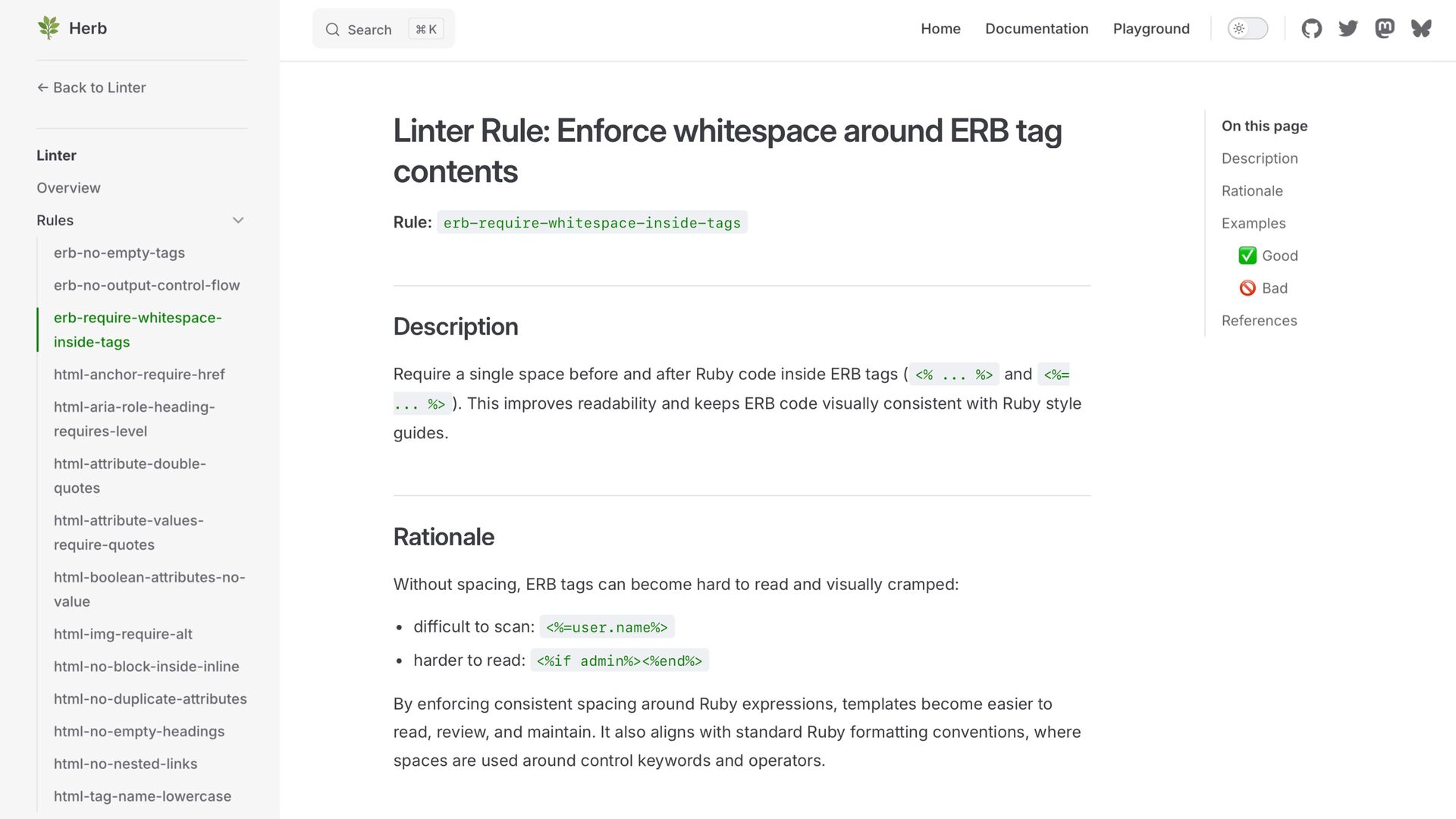Open the Twitter bird icon link

tap(1348, 29)
